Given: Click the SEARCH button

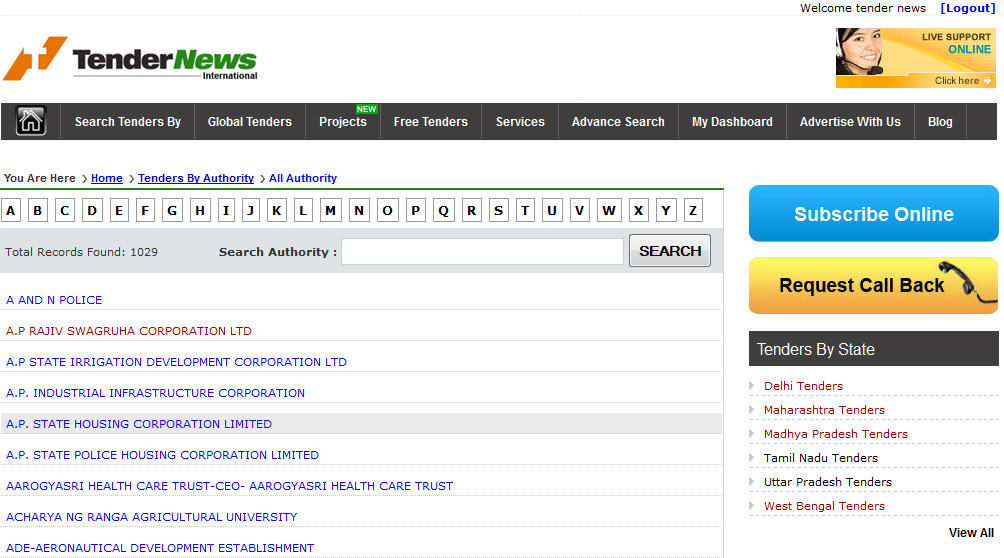Looking at the screenshot, I should point(670,250).
